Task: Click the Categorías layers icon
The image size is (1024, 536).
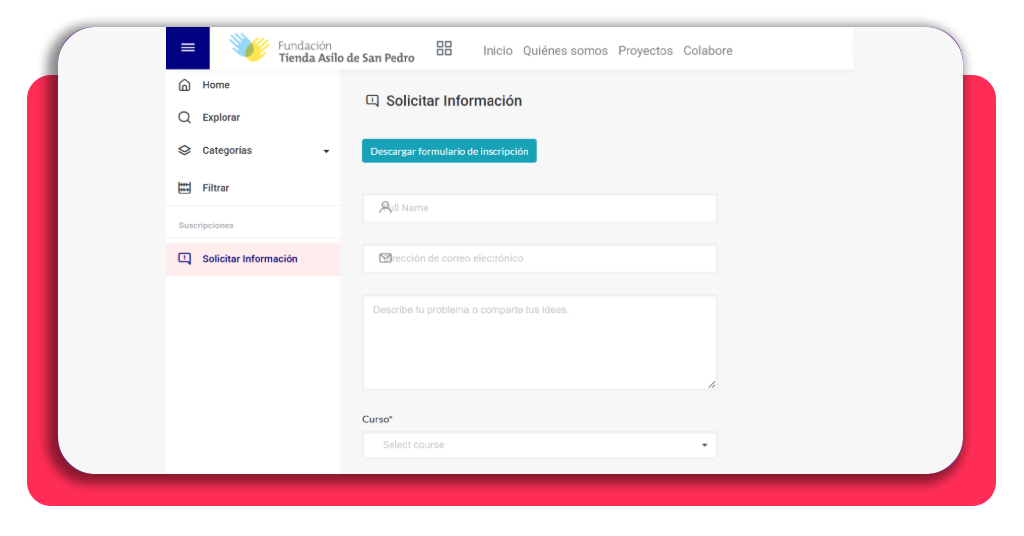Action: coord(185,150)
